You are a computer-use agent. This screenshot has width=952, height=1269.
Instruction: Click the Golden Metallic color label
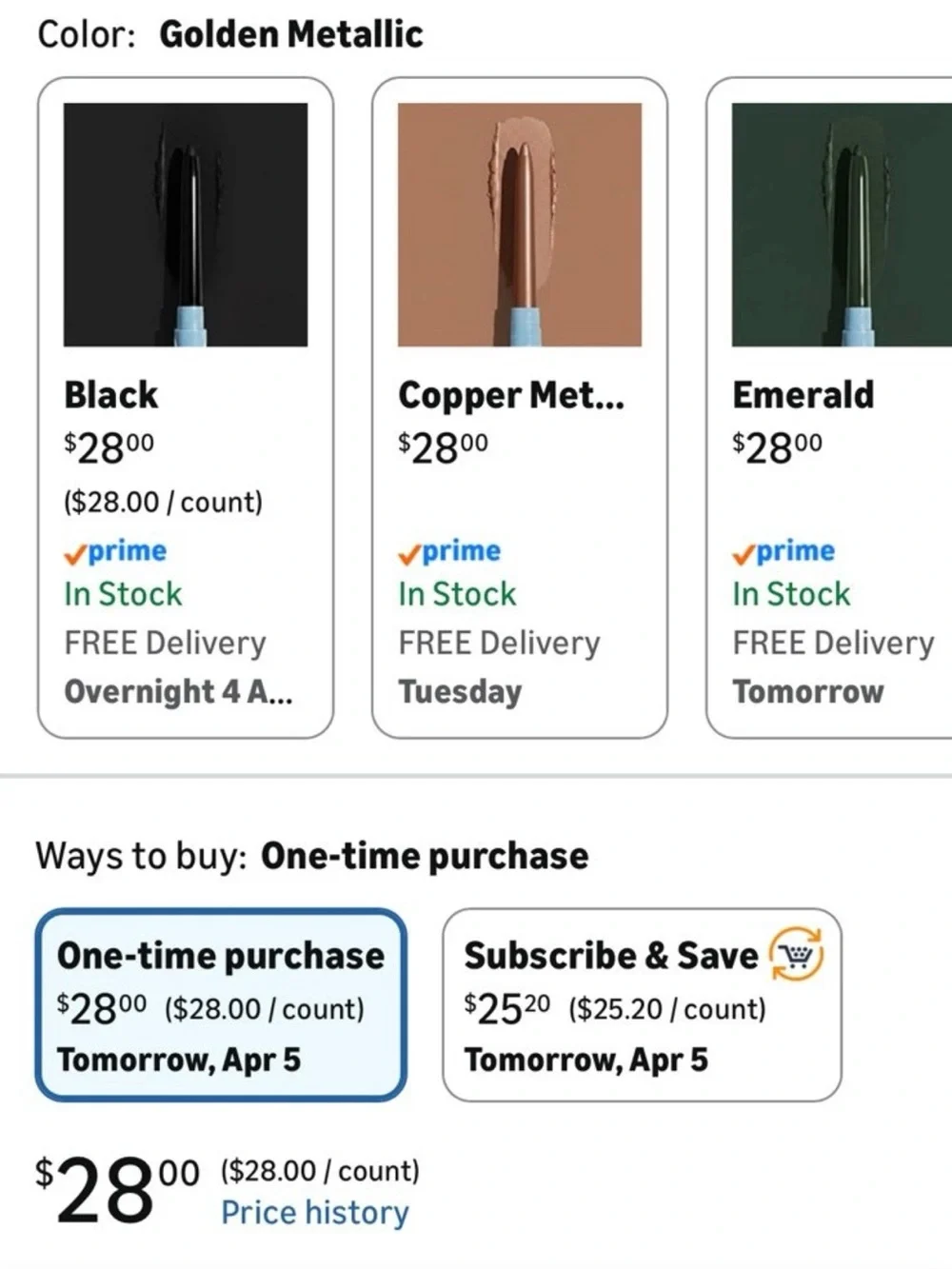click(291, 34)
